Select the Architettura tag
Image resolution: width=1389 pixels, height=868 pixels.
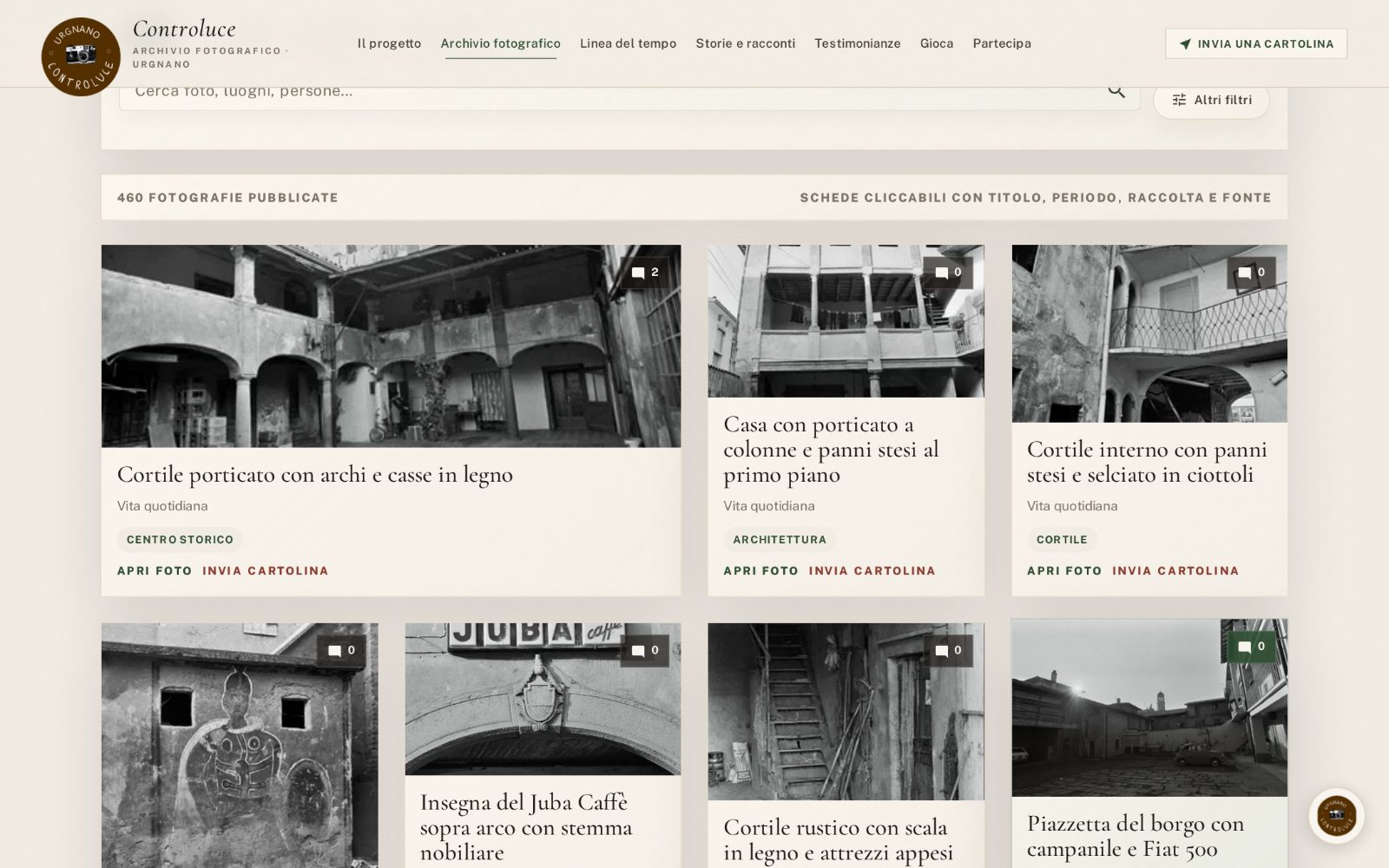pos(780,539)
